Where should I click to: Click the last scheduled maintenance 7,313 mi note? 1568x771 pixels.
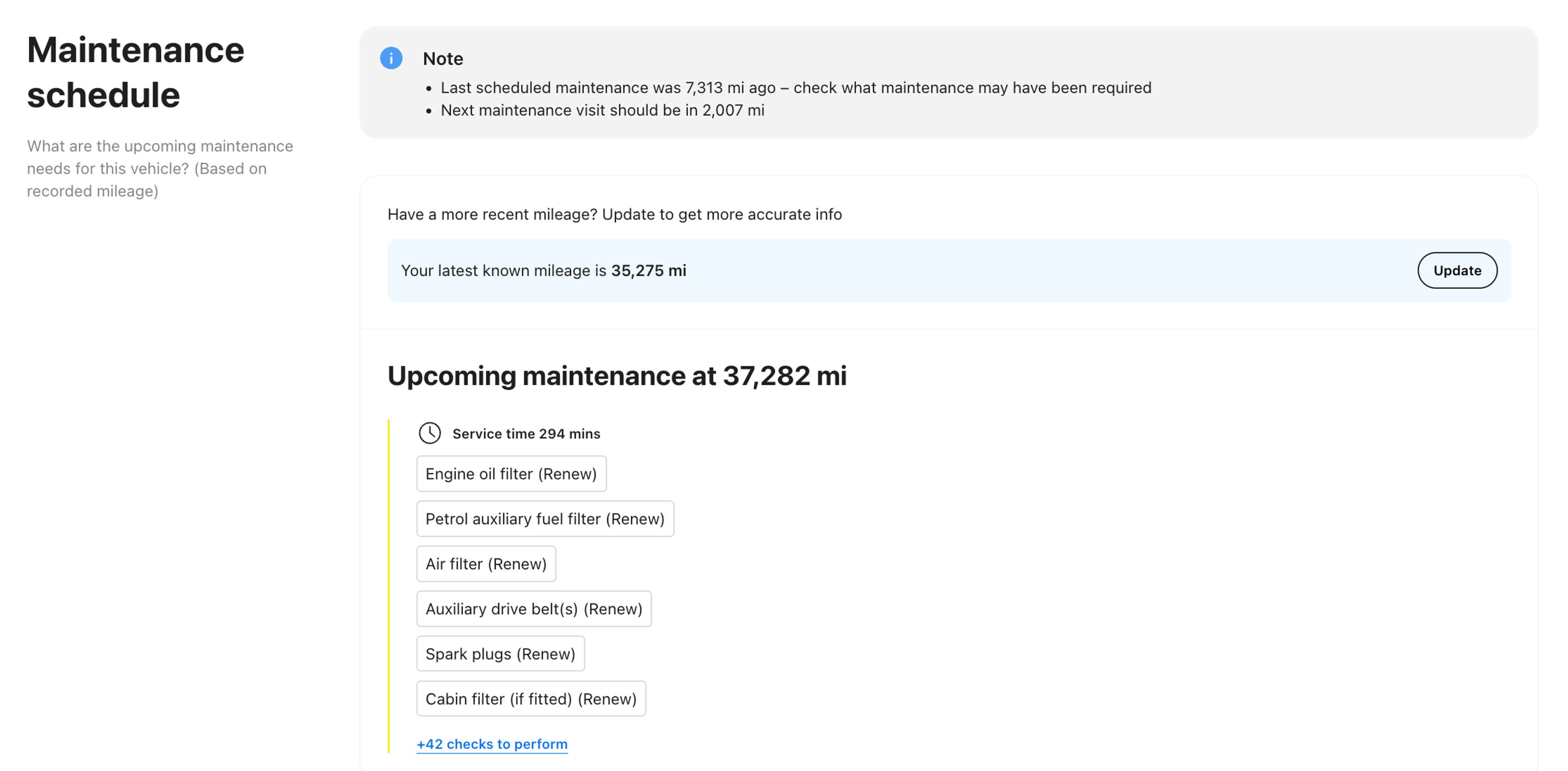(795, 88)
